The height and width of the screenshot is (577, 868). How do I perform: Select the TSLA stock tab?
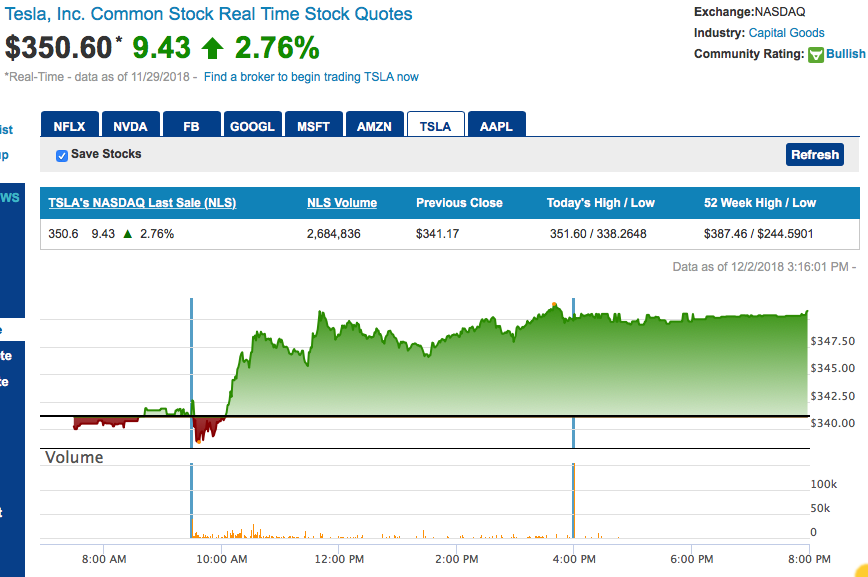(x=435, y=125)
